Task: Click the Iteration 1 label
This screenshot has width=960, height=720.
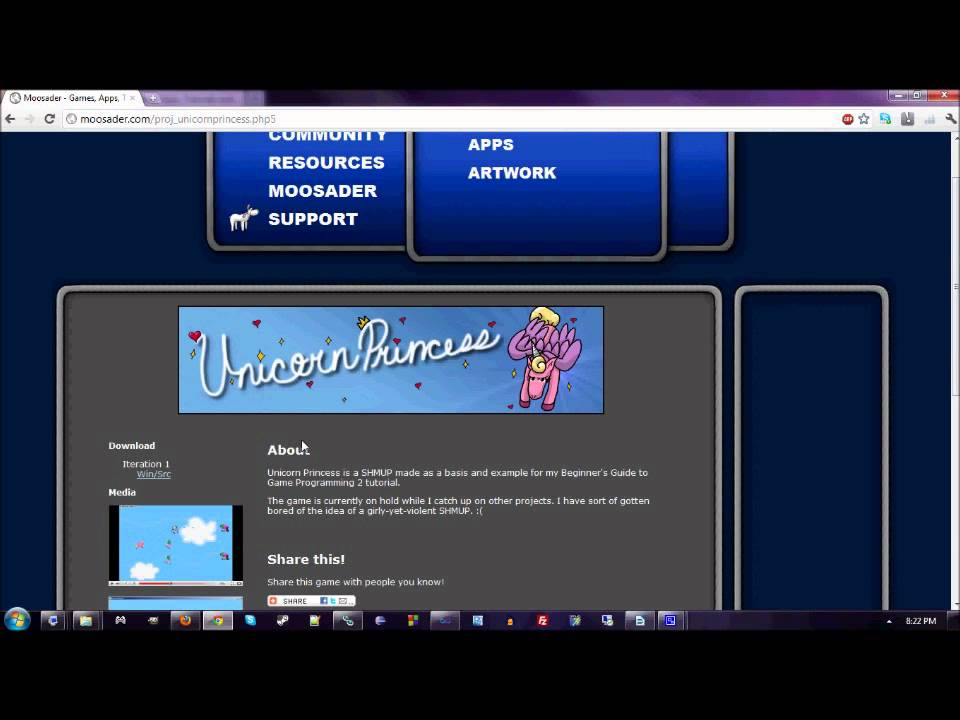Action: coord(146,464)
